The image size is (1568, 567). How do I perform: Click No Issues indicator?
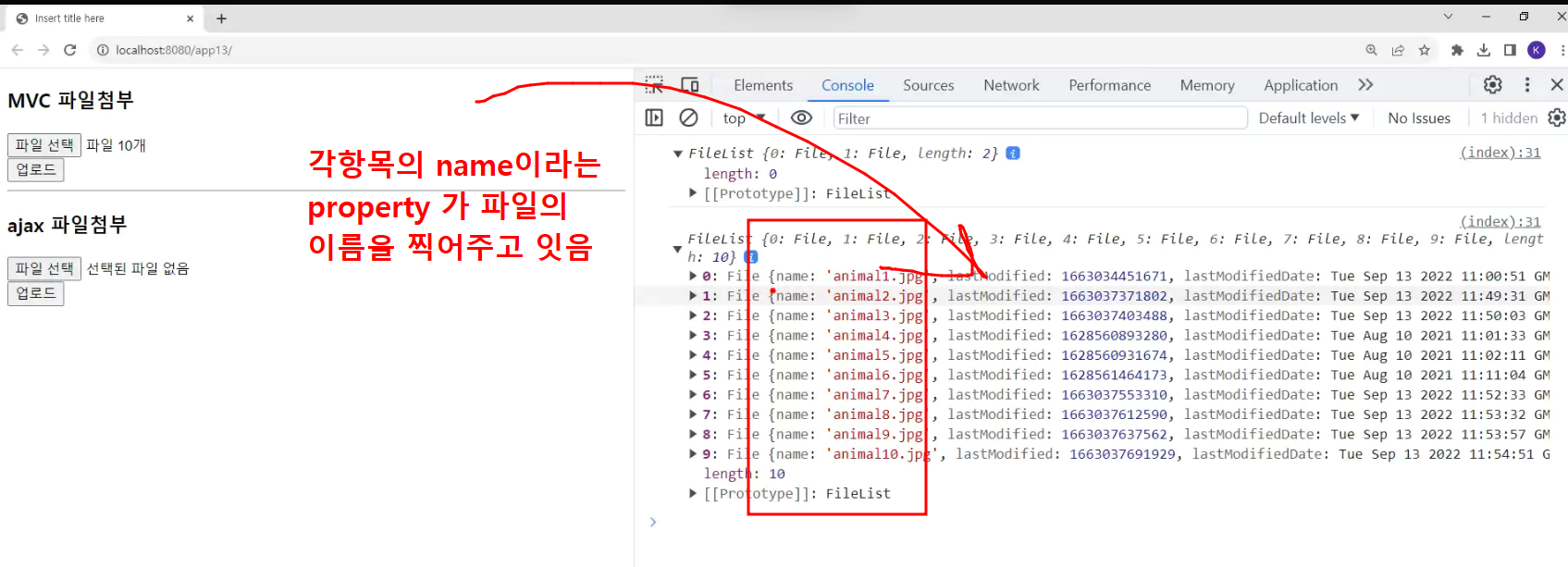tap(1419, 117)
